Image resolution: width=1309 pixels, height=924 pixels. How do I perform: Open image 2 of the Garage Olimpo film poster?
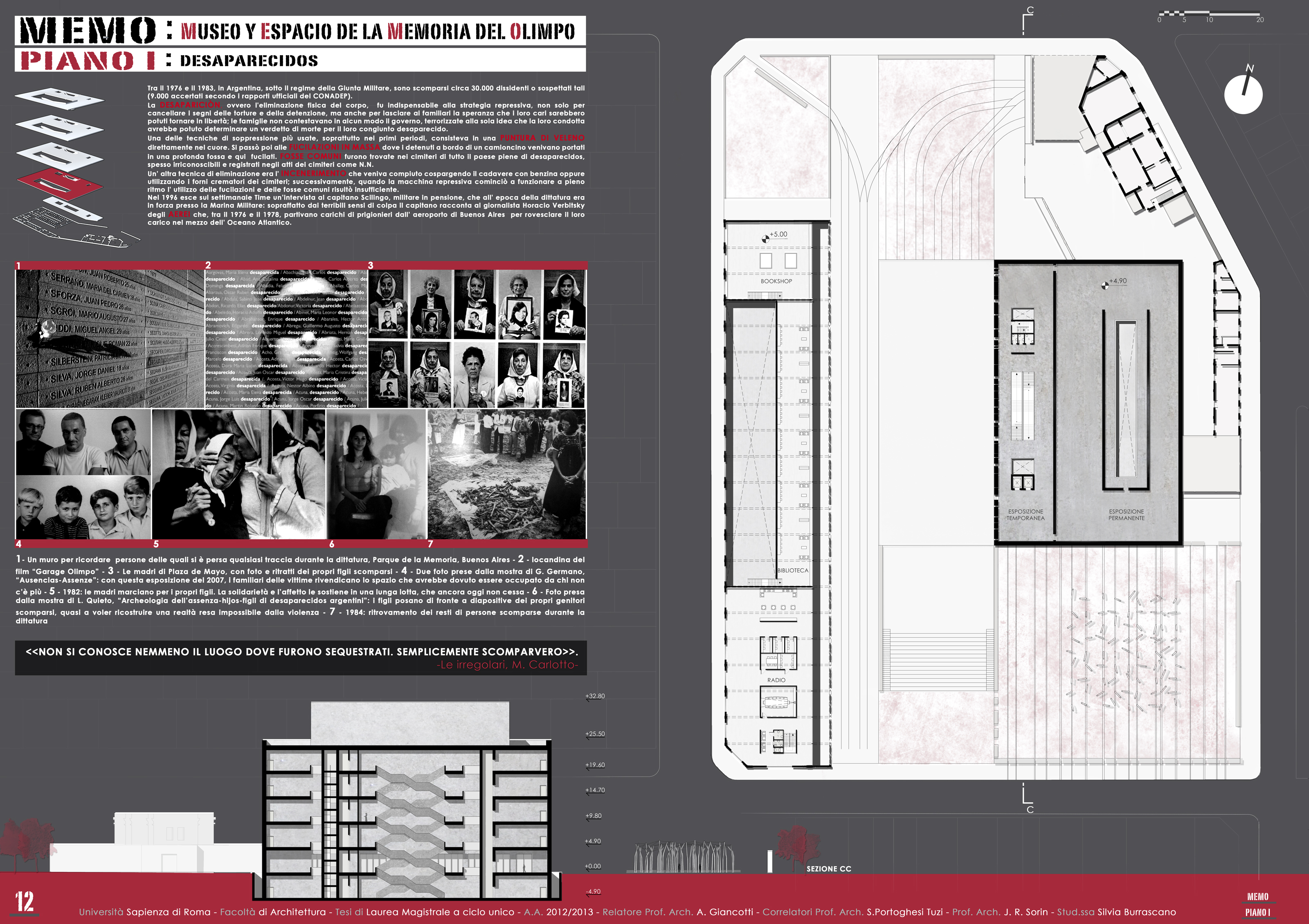tap(286, 339)
